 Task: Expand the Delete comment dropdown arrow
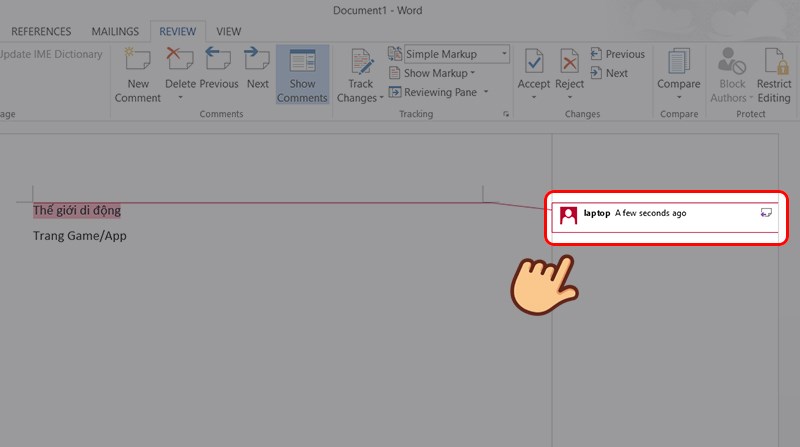point(180,97)
